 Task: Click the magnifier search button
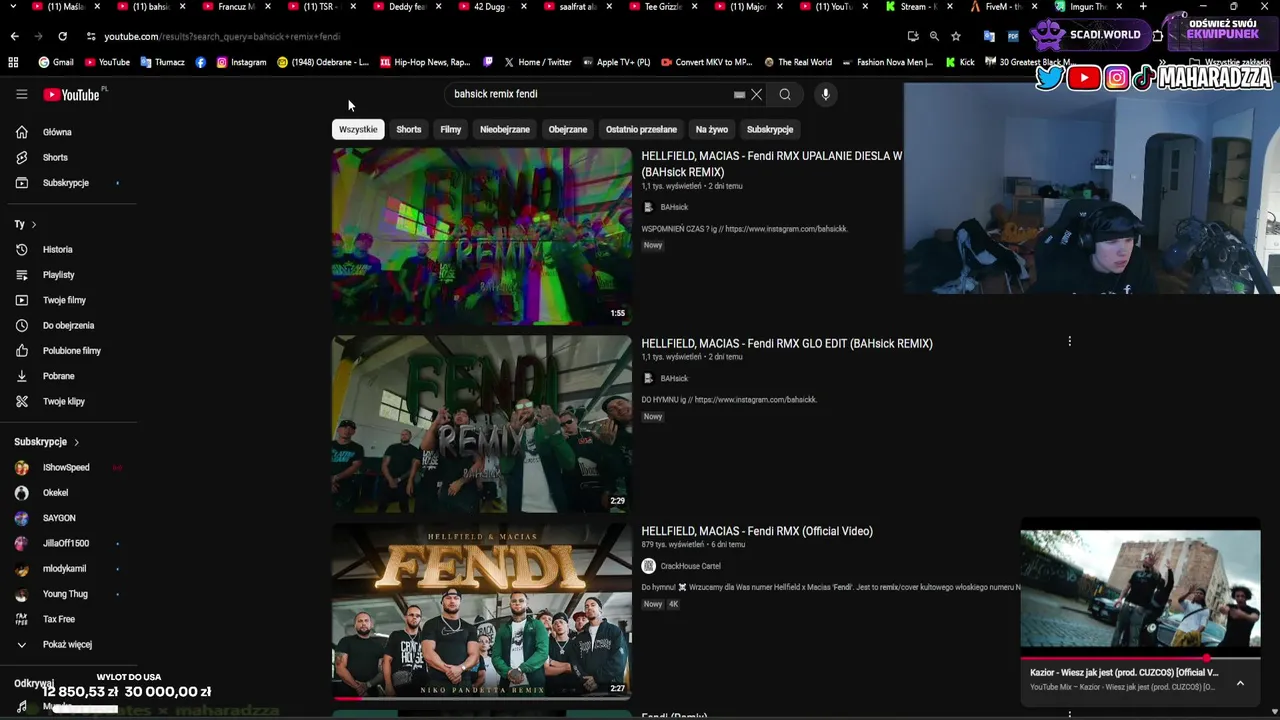coord(785,94)
